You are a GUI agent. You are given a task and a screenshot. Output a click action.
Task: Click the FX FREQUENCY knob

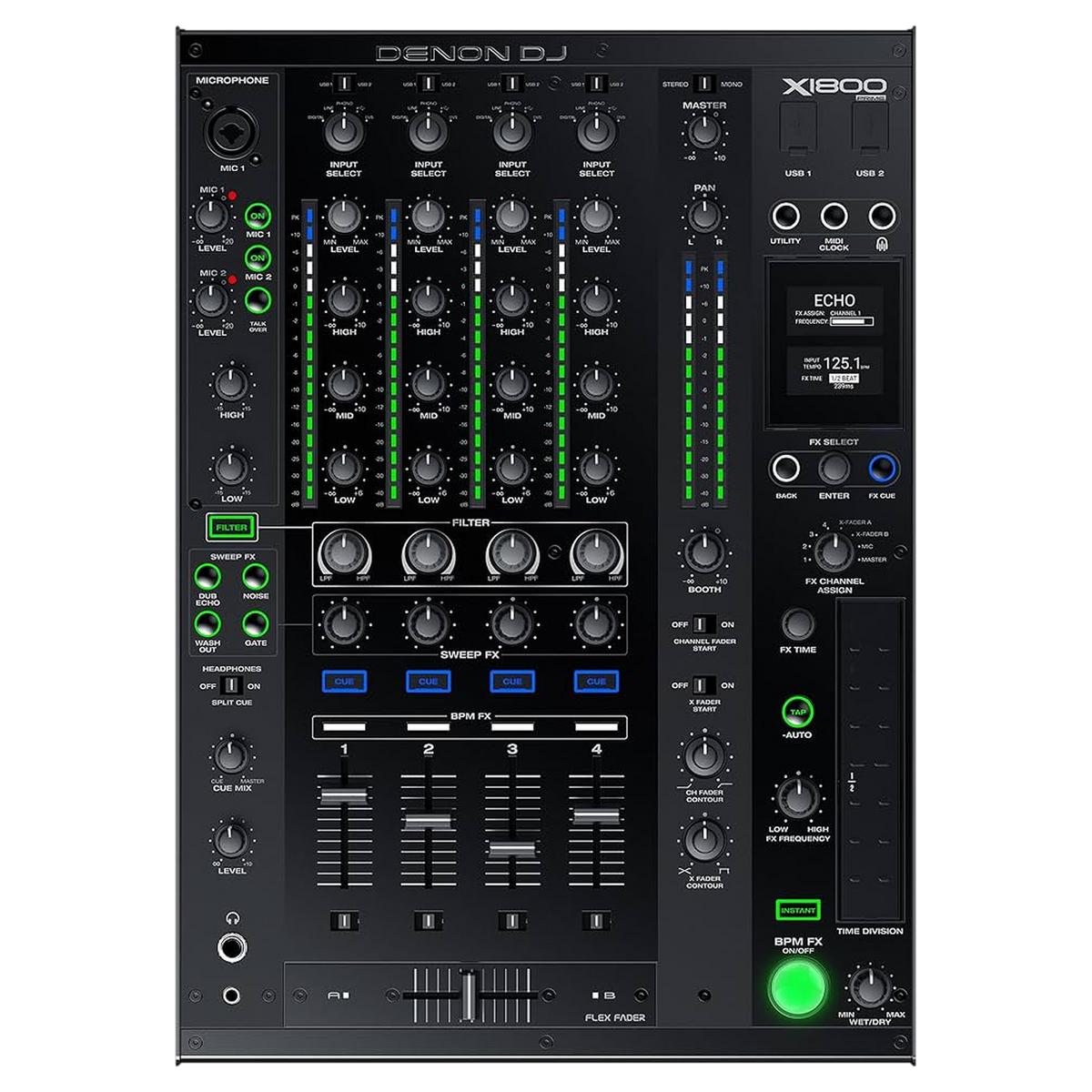(x=798, y=798)
